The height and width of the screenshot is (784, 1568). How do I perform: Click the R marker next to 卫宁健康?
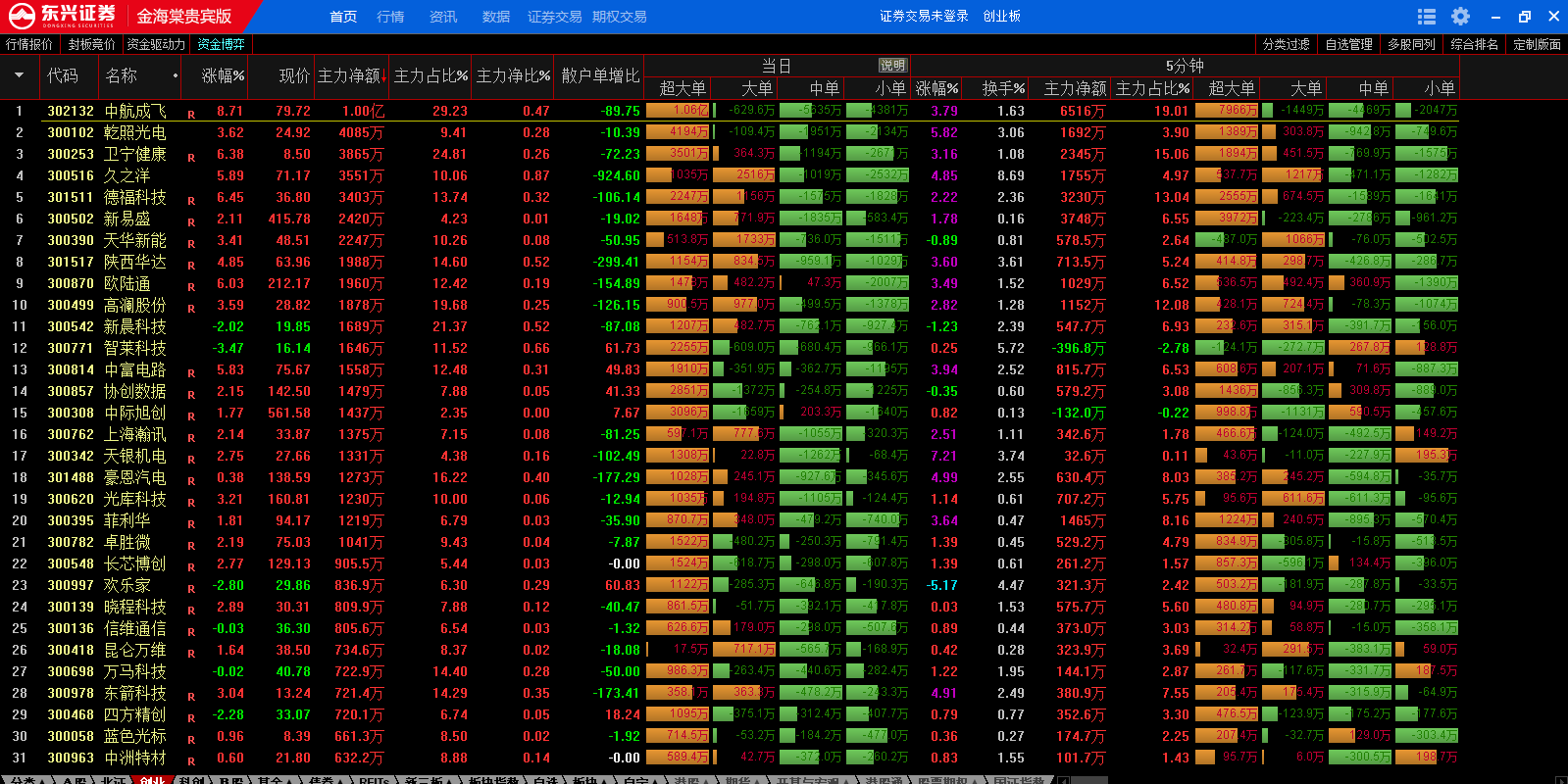click(x=191, y=158)
